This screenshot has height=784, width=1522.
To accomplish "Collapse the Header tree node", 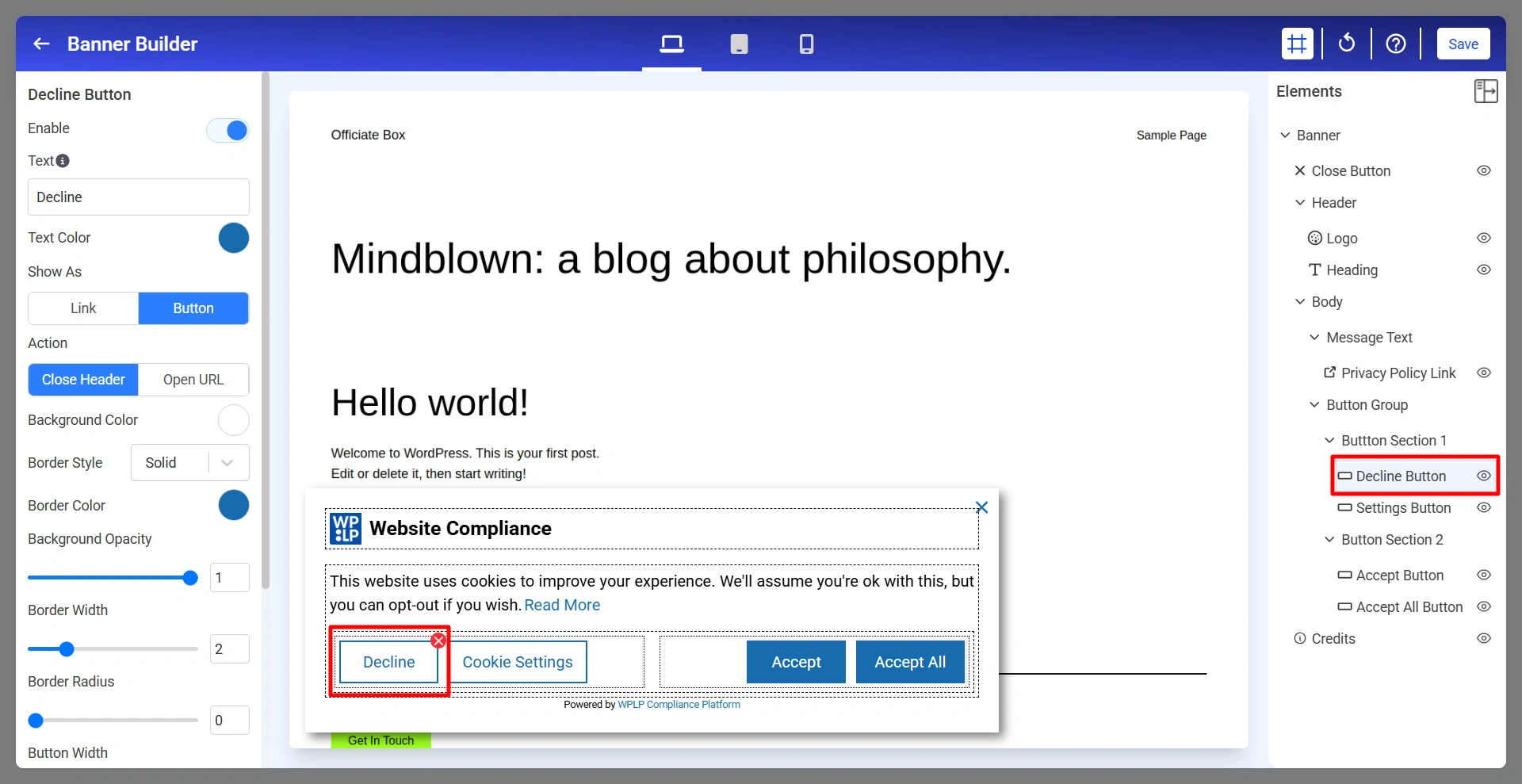I will point(1300,203).
